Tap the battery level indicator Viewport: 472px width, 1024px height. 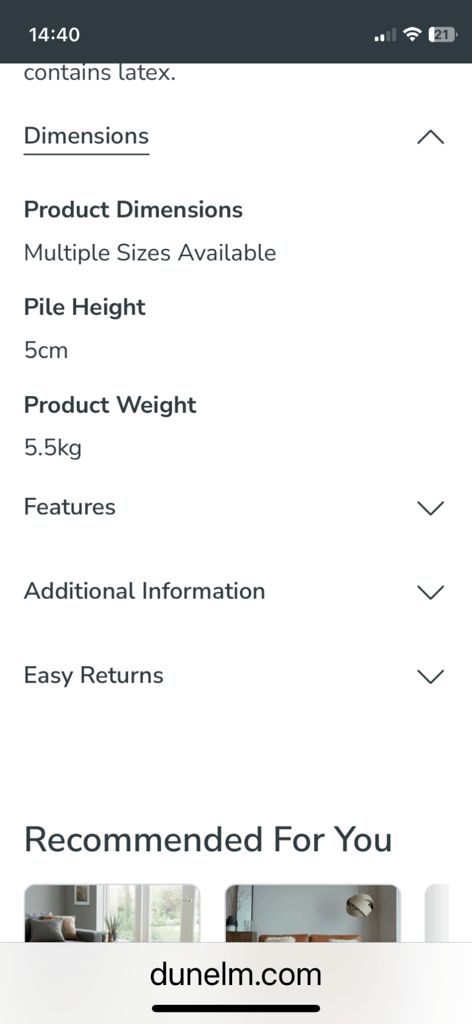tap(443, 35)
